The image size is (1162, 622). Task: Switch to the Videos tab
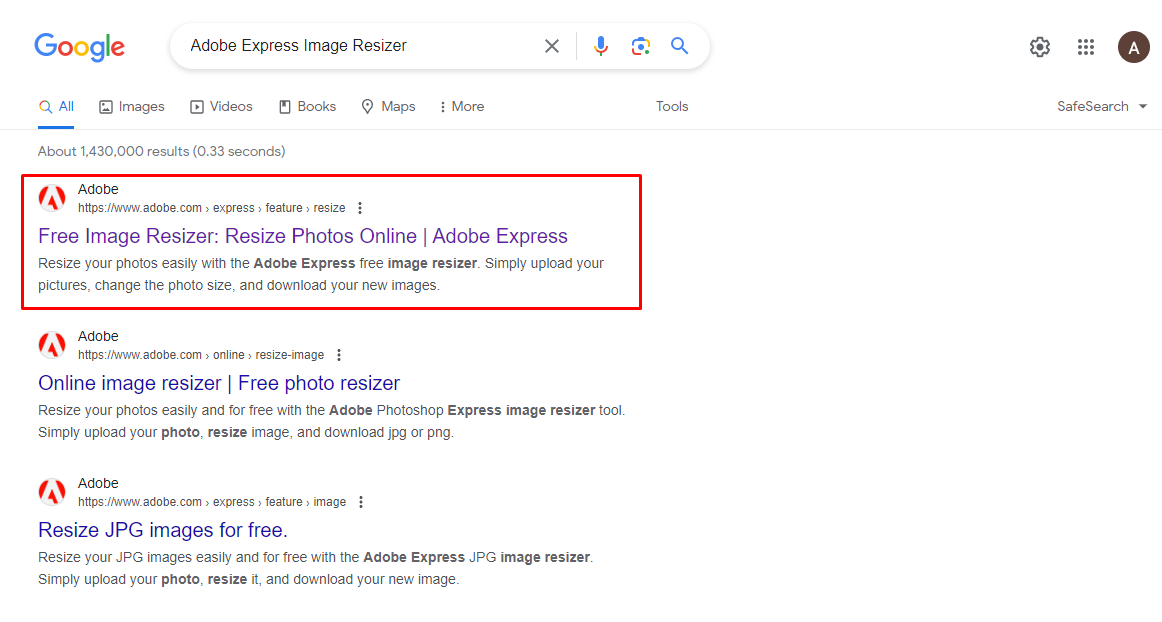[221, 106]
